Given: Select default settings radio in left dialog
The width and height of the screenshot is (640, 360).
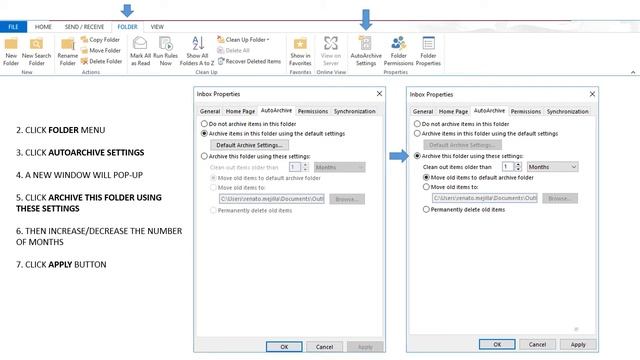Looking at the screenshot, I should (x=204, y=133).
